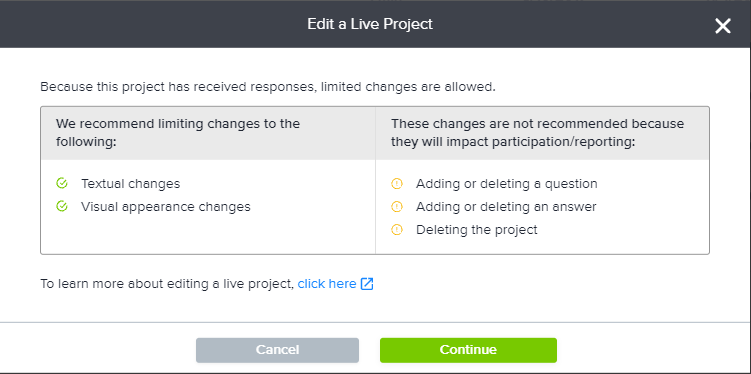The image size is (751, 374).
Task: Select the 'Textual changes' text
Action: click(x=130, y=183)
